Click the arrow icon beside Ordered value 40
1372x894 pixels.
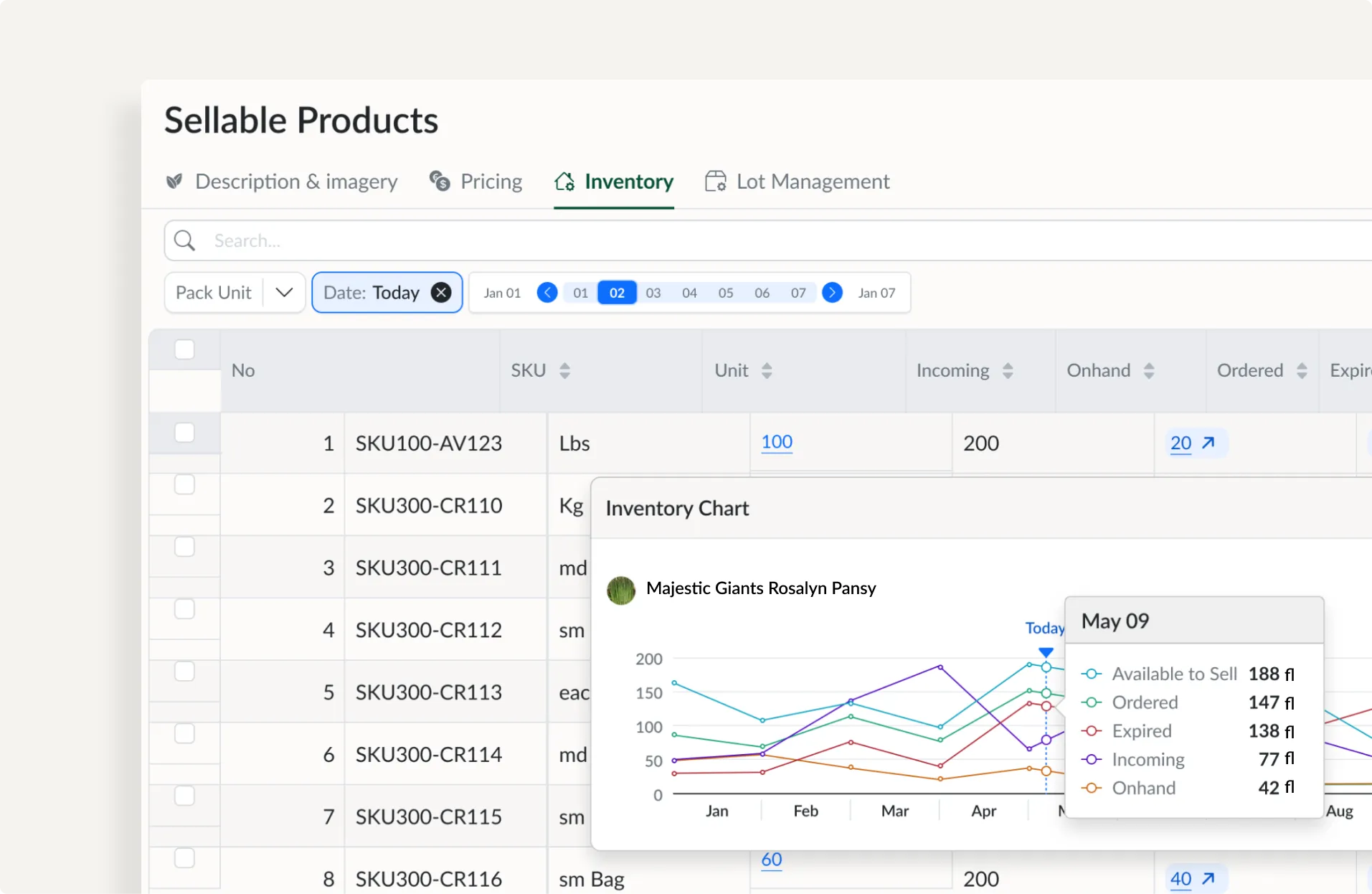(x=1208, y=878)
